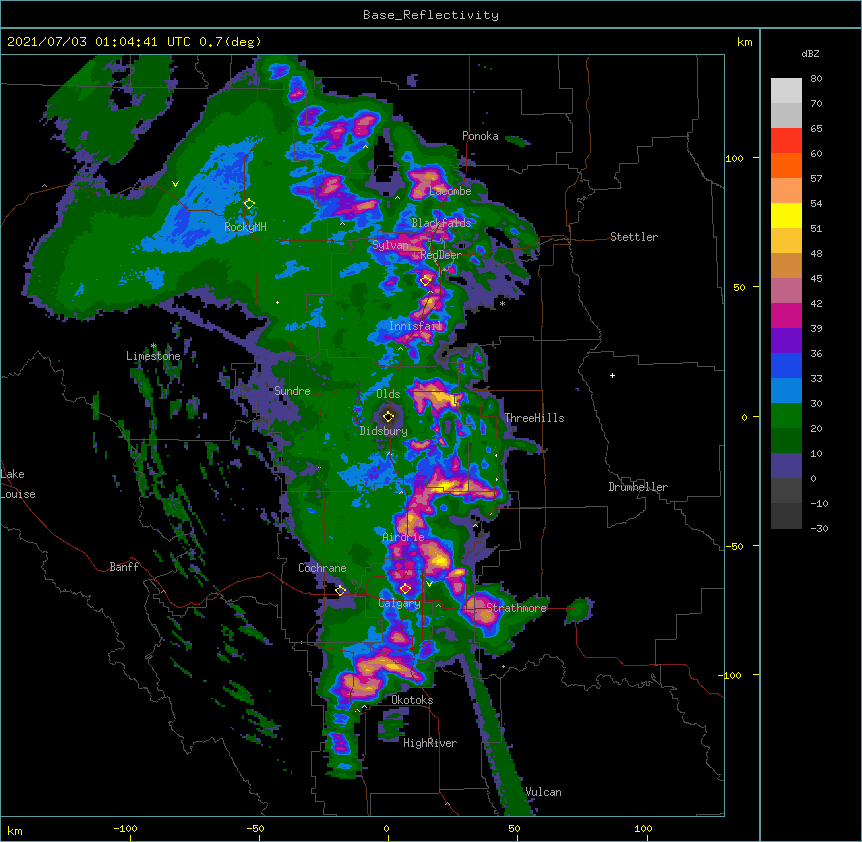The width and height of the screenshot is (862, 842).
Task: Click the yellow diamond marker above Calgary label
Action: (x=405, y=589)
